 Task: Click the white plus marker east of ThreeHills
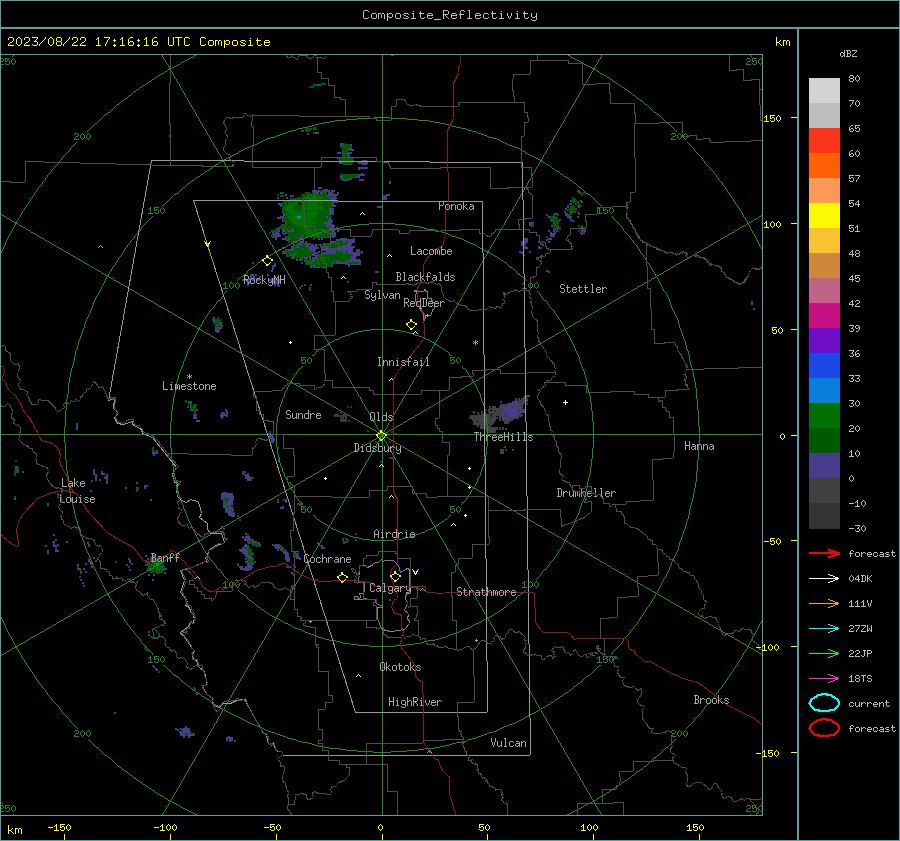click(x=565, y=402)
